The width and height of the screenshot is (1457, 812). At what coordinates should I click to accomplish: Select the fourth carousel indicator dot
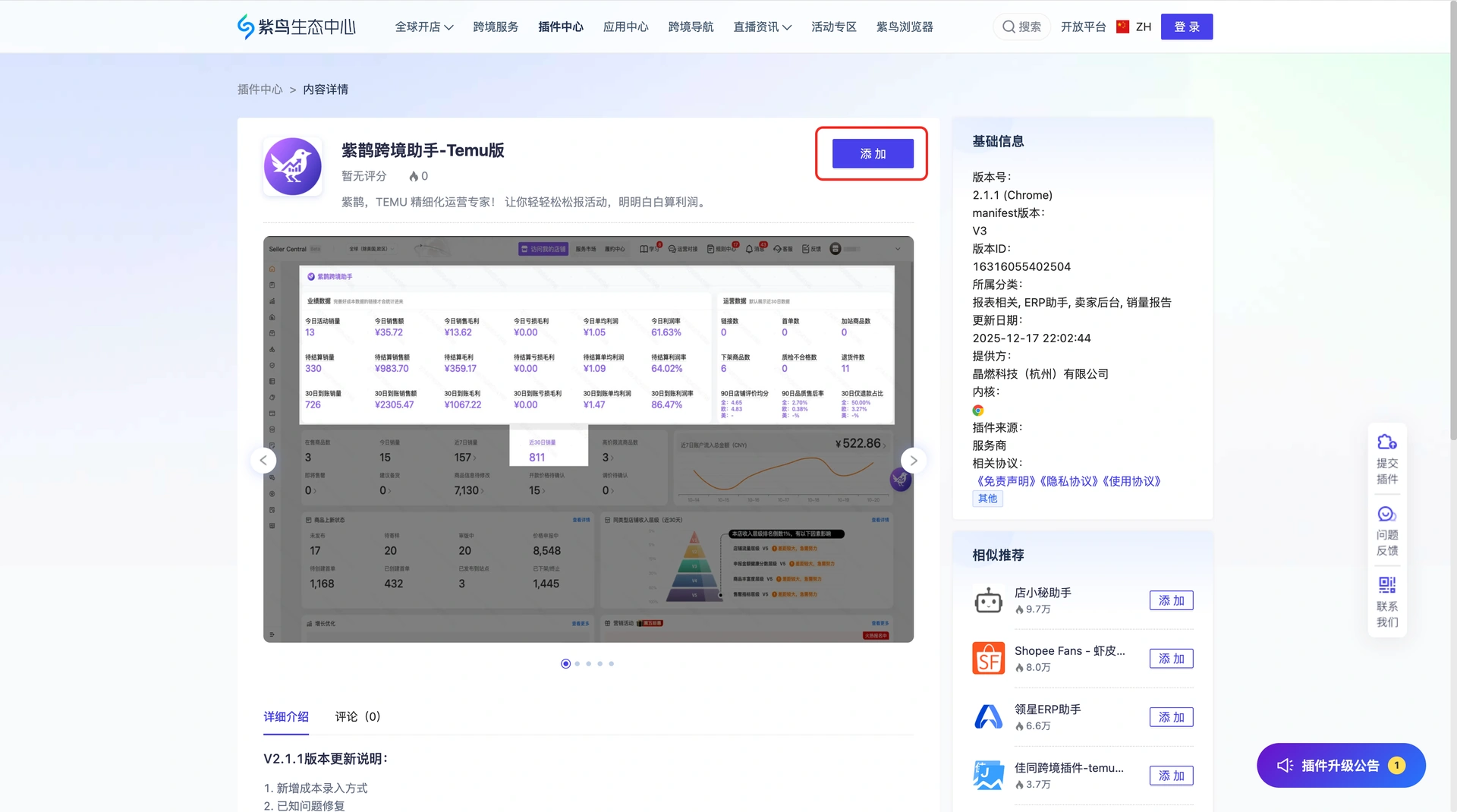599,663
